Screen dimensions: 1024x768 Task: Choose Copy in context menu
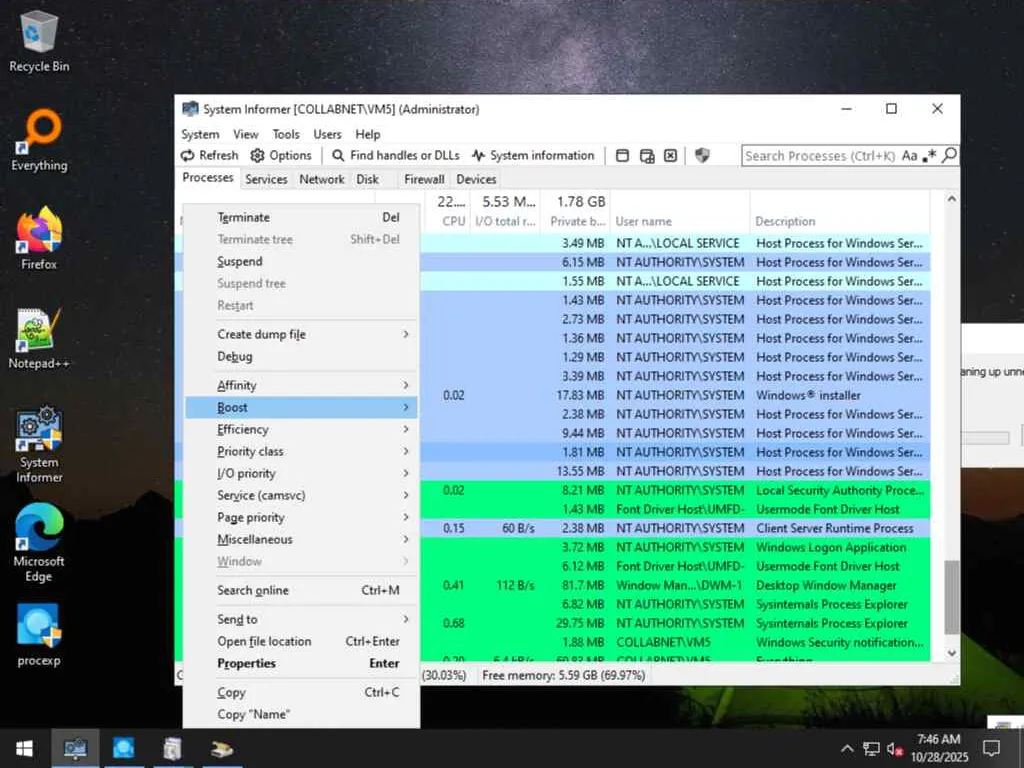pyautogui.click(x=301, y=692)
